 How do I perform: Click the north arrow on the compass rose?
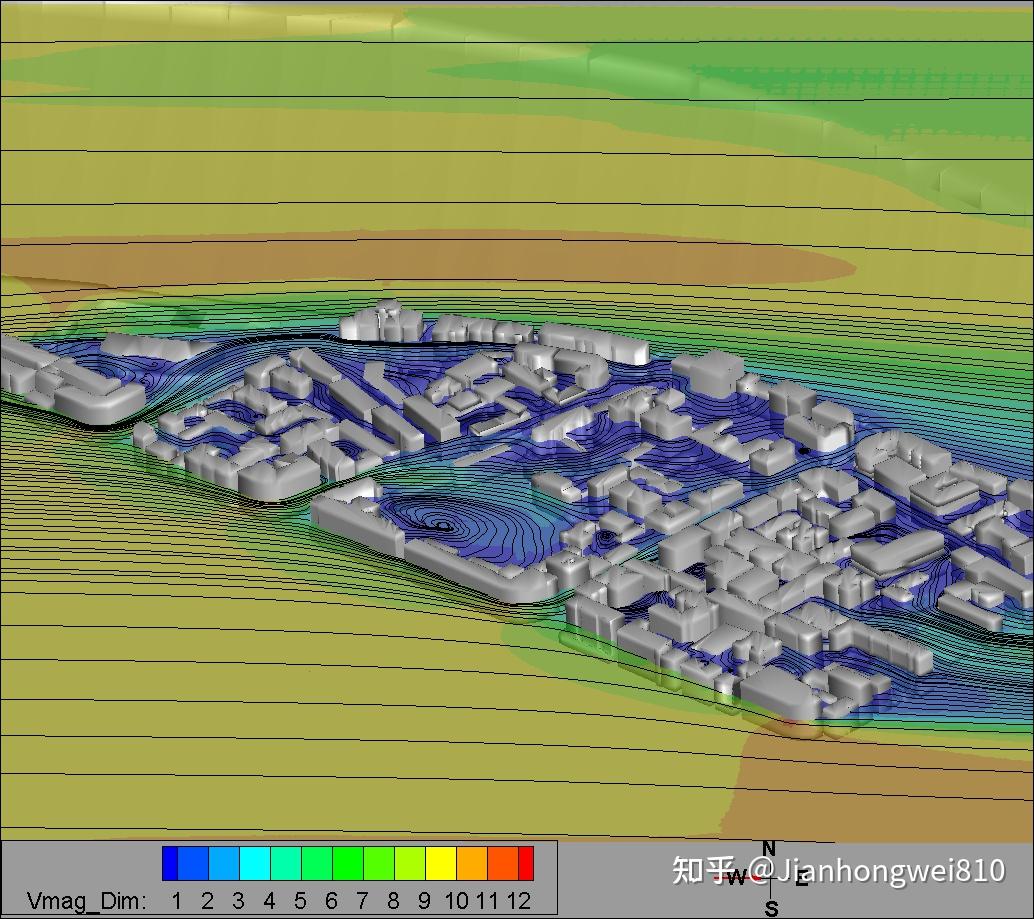click(x=768, y=847)
